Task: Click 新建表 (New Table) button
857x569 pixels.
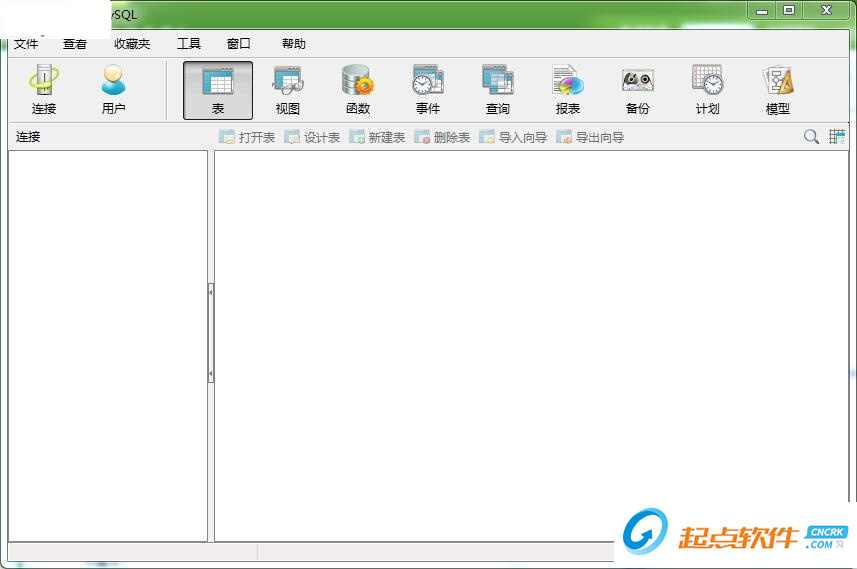Action: click(x=377, y=137)
